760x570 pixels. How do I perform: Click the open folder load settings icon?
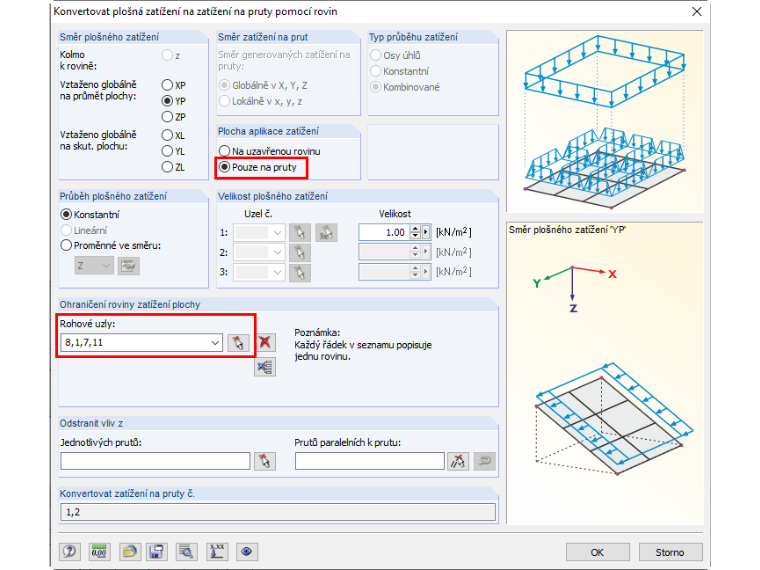(129, 552)
